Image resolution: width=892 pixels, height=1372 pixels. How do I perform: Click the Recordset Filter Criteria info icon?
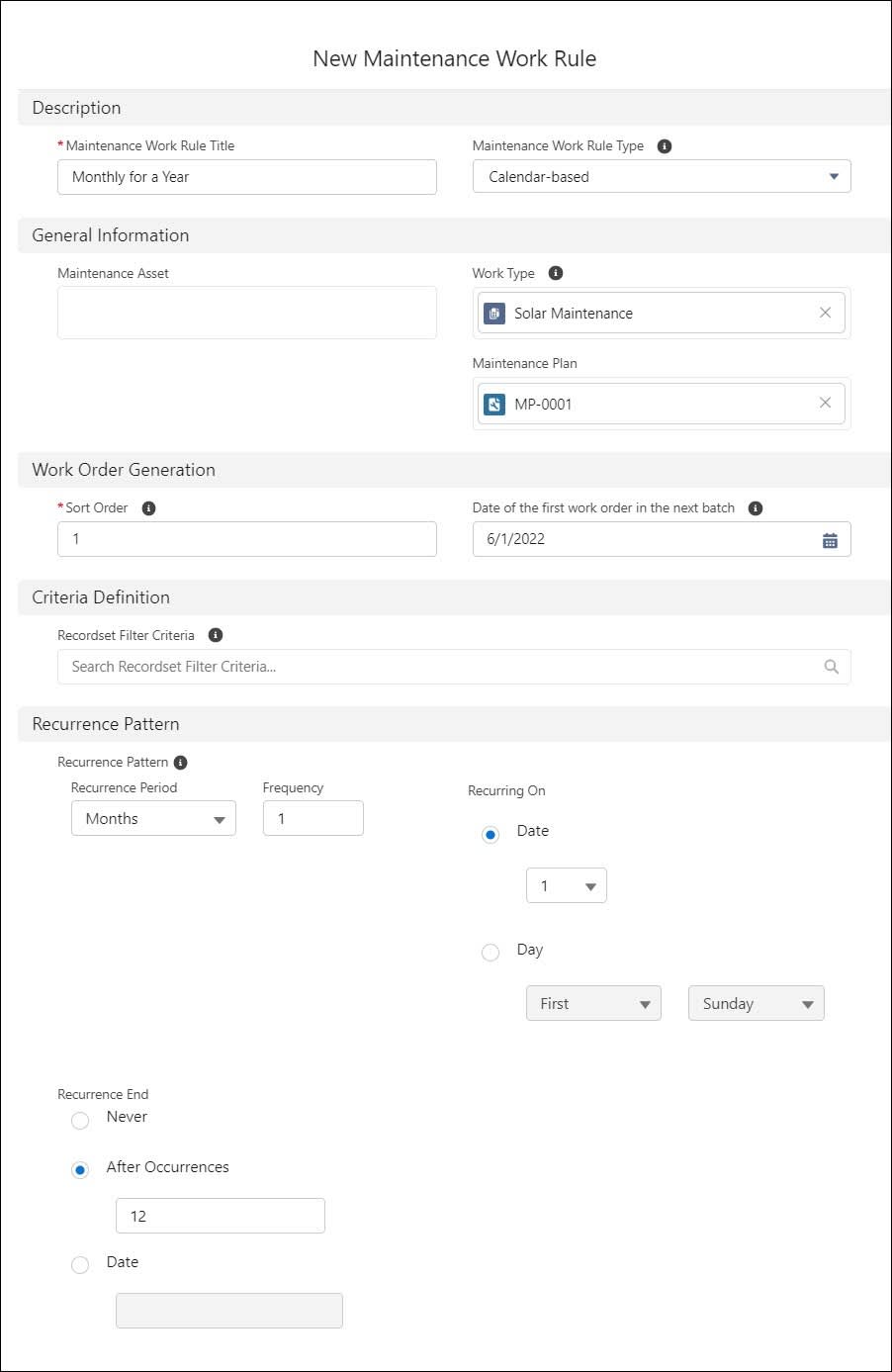click(x=216, y=635)
